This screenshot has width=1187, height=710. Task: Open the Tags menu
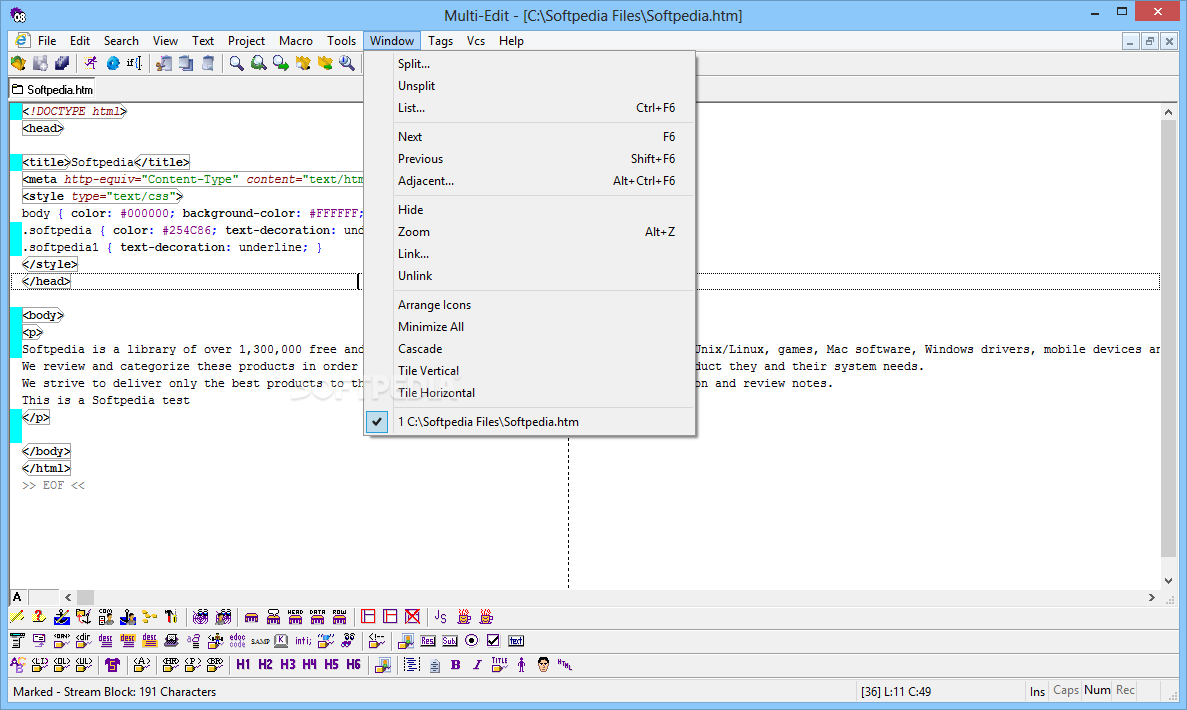click(440, 41)
